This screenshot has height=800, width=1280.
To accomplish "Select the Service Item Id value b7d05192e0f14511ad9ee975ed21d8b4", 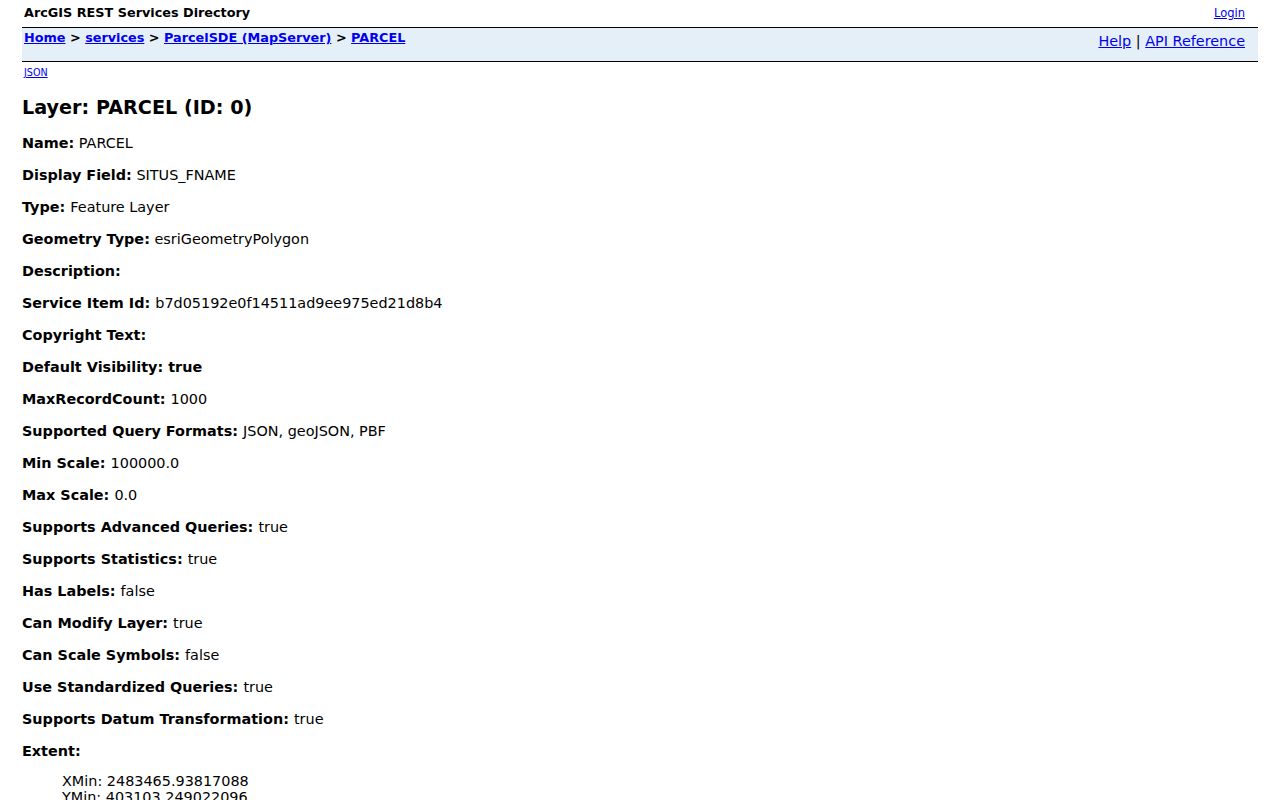I will point(298,303).
